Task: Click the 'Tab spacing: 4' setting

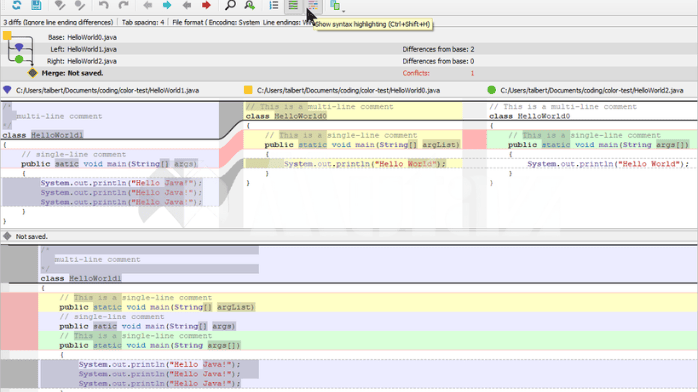Action: tap(143, 22)
